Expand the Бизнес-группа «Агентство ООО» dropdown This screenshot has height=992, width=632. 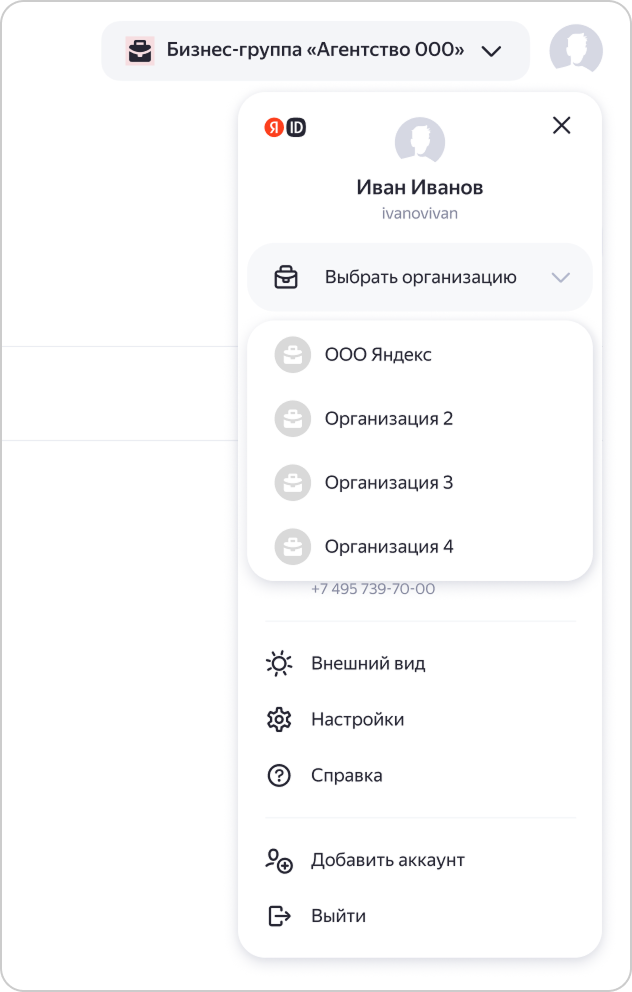491,51
